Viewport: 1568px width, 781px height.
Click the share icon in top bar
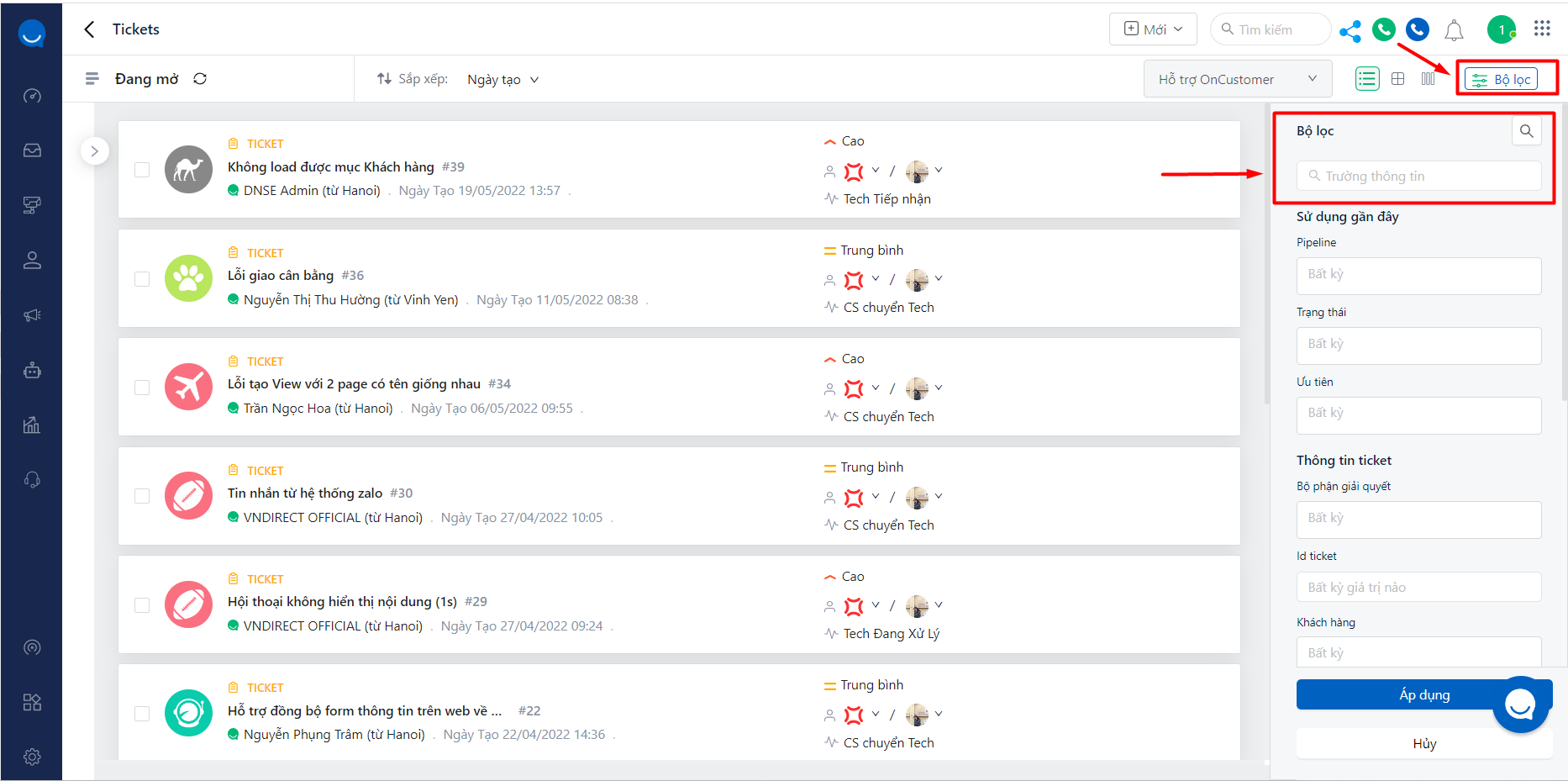1350,31
